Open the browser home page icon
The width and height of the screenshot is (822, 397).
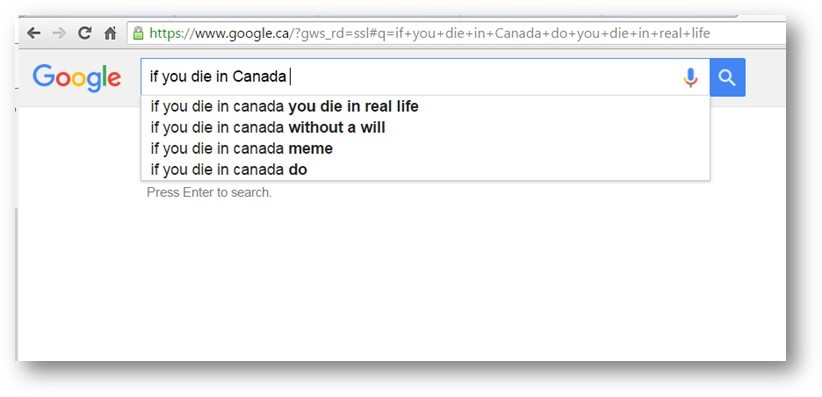click(x=110, y=33)
